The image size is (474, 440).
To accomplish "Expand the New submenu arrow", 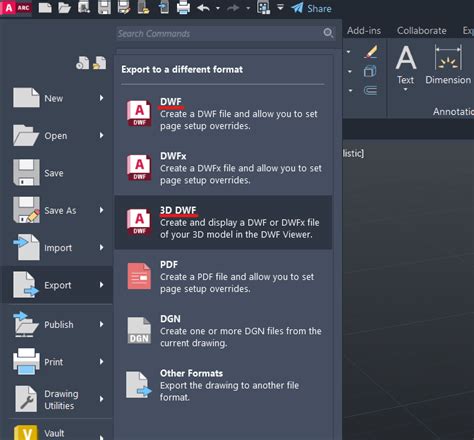I will [x=101, y=98].
